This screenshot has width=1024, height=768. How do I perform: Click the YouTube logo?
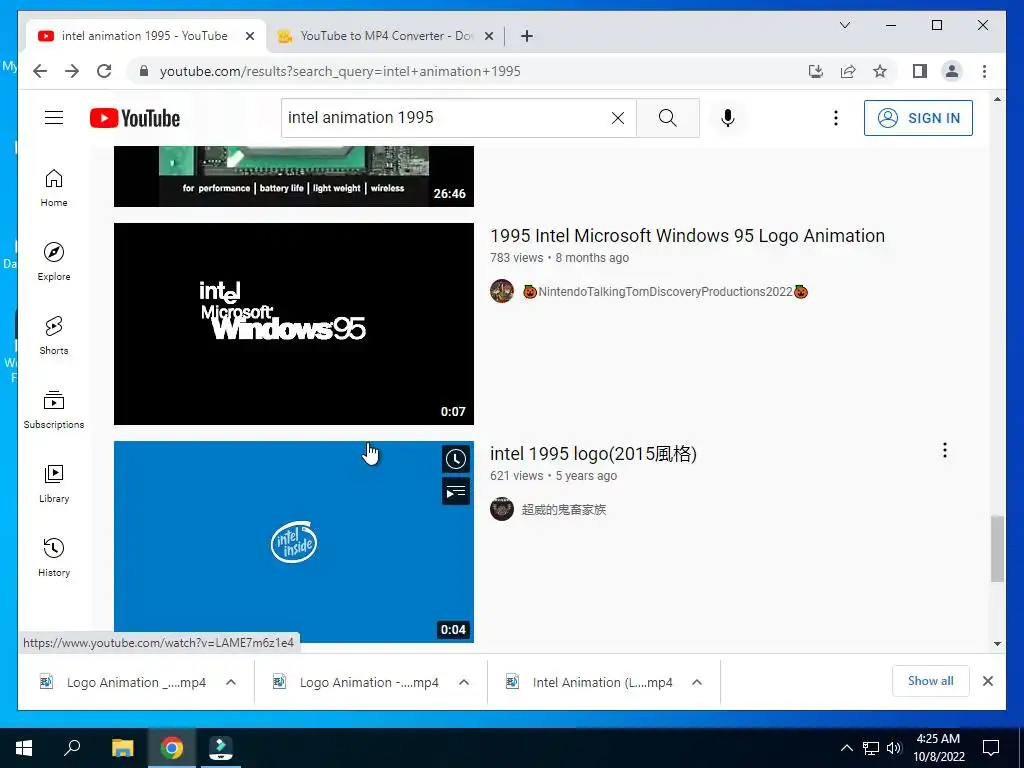click(x=135, y=118)
